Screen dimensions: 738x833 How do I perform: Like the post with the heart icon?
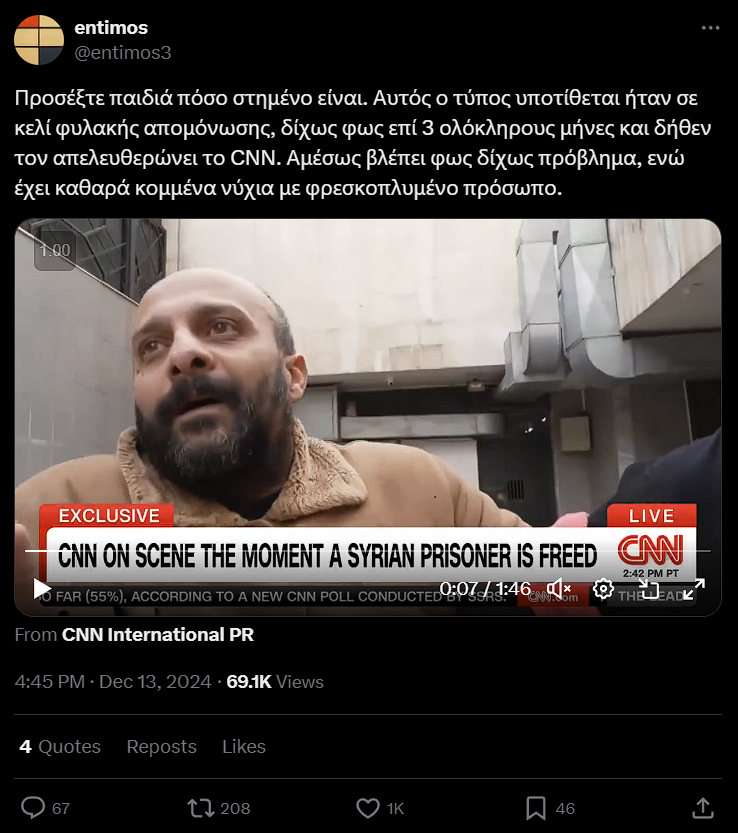click(368, 808)
